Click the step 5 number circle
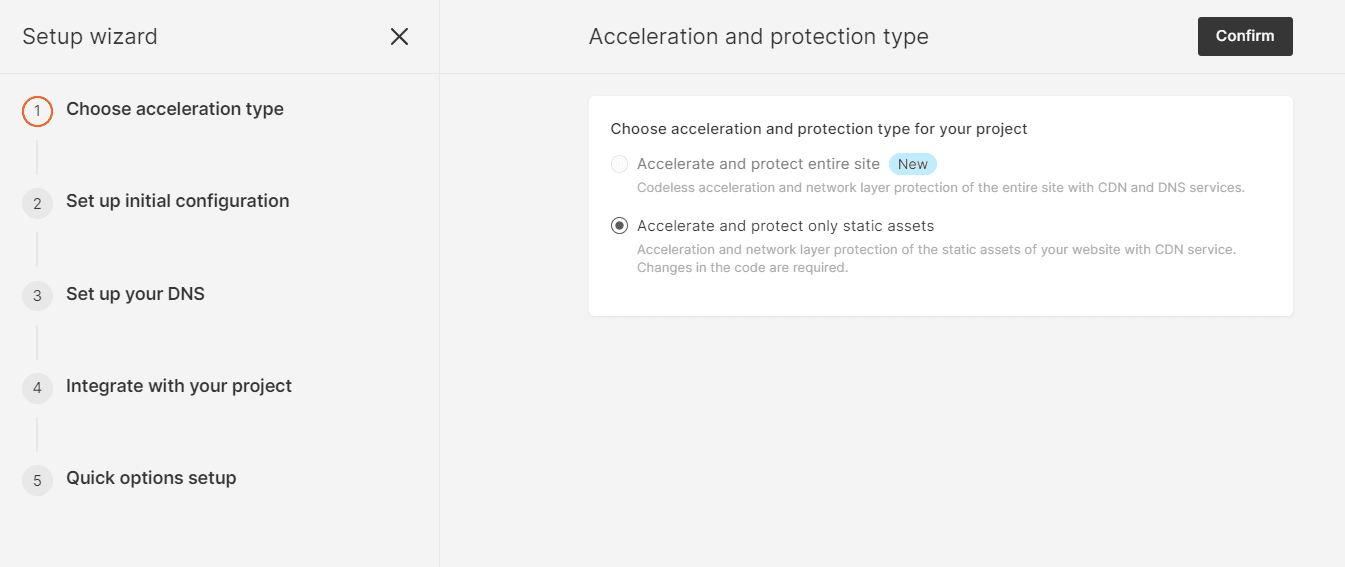The height and width of the screenshot is (567, 1345). pos(37,481)
